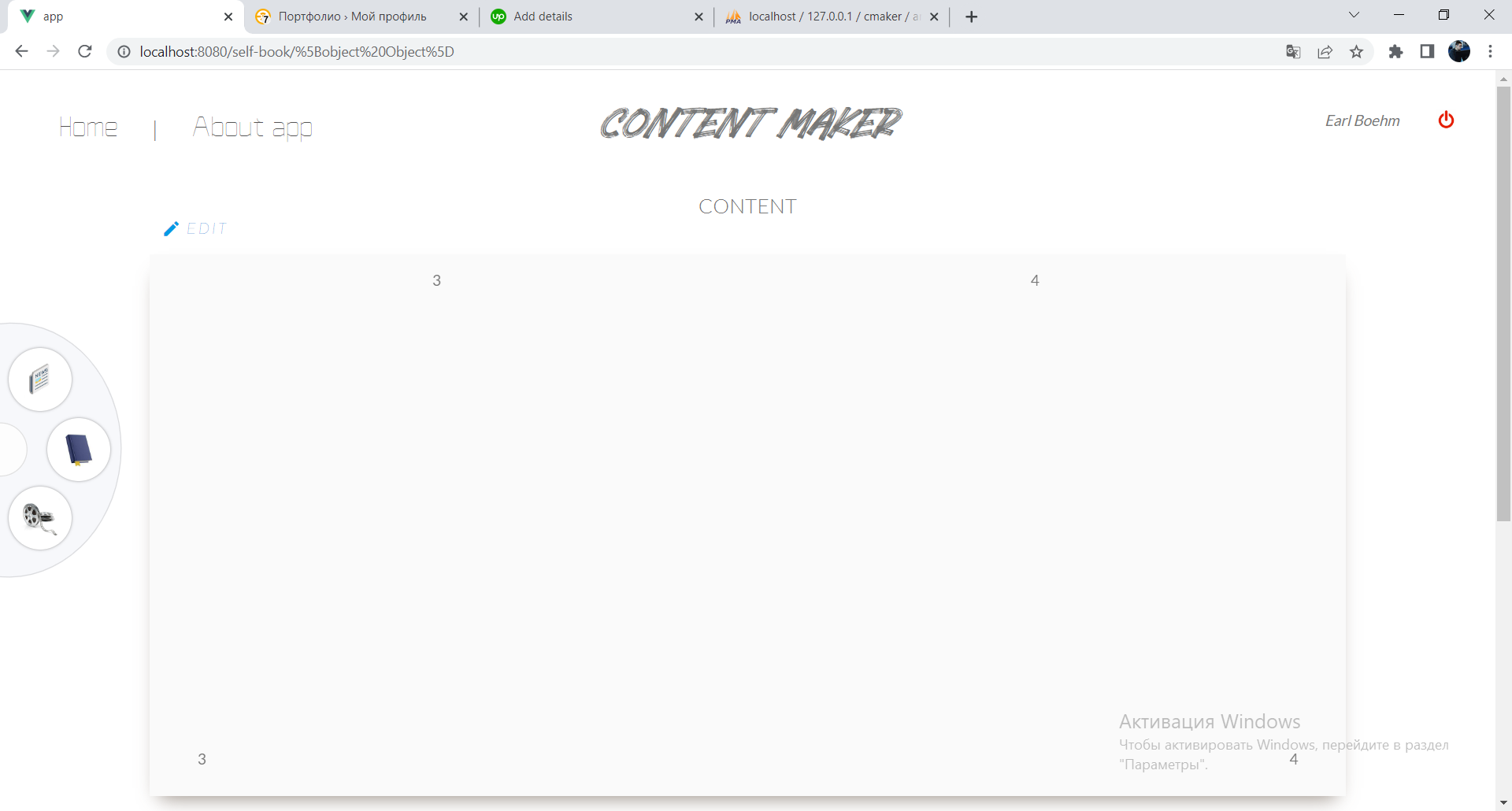
Task: Open the browser extensions puzzle icon
Action: coord(1395,52)
